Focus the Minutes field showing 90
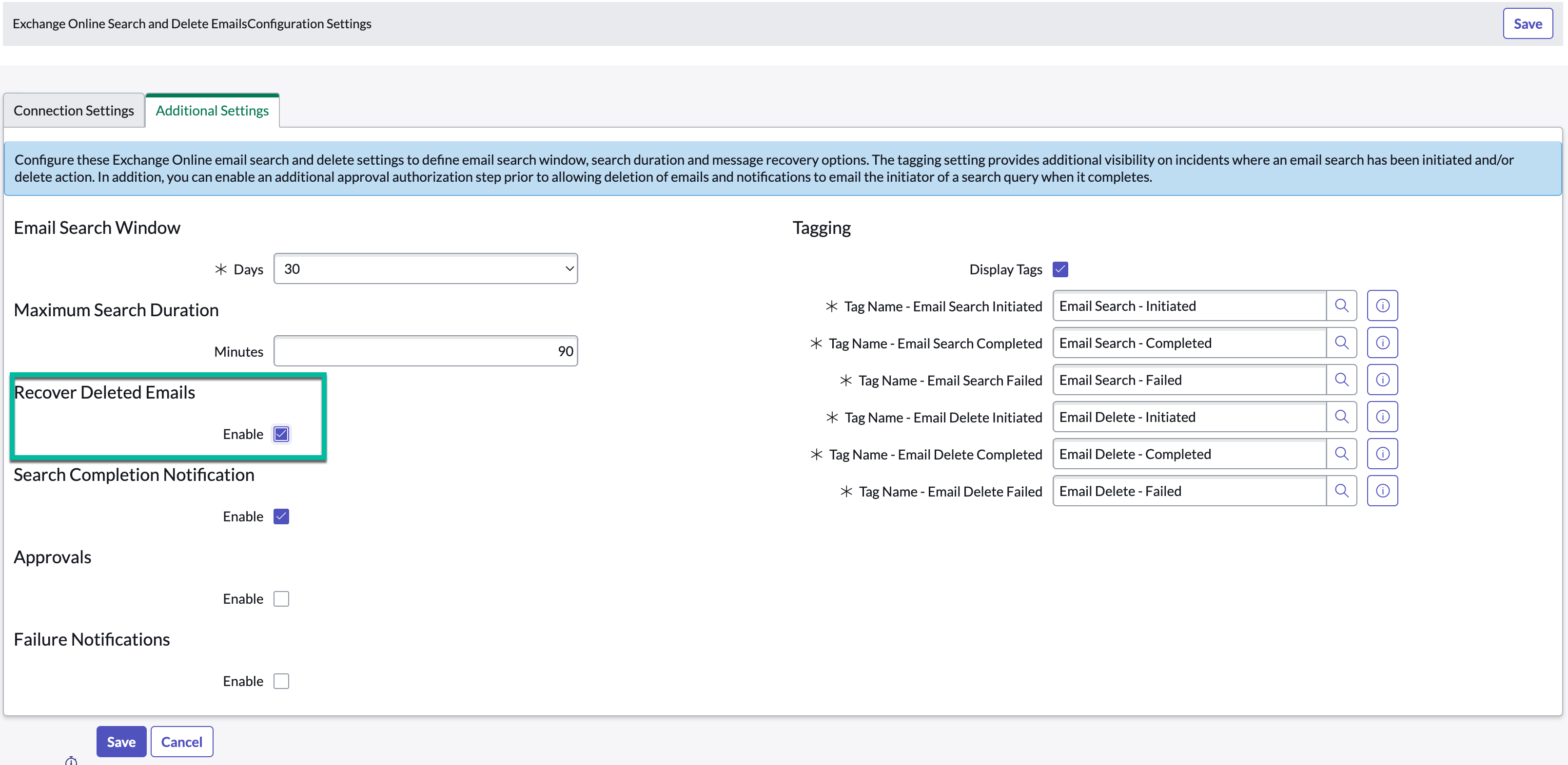Image resolution: width=1568 pixels, height=765 pixels. click(426, 351)
